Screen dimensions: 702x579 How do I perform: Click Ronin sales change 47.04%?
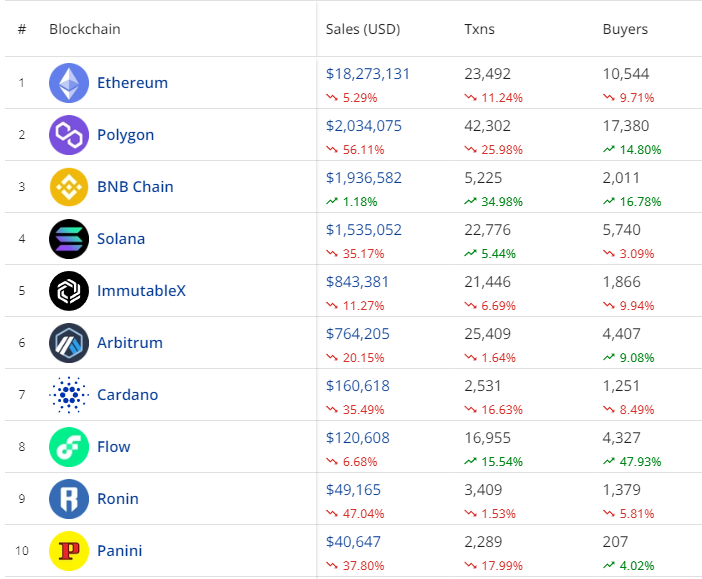pyautogui.click(x=355, y=513)
